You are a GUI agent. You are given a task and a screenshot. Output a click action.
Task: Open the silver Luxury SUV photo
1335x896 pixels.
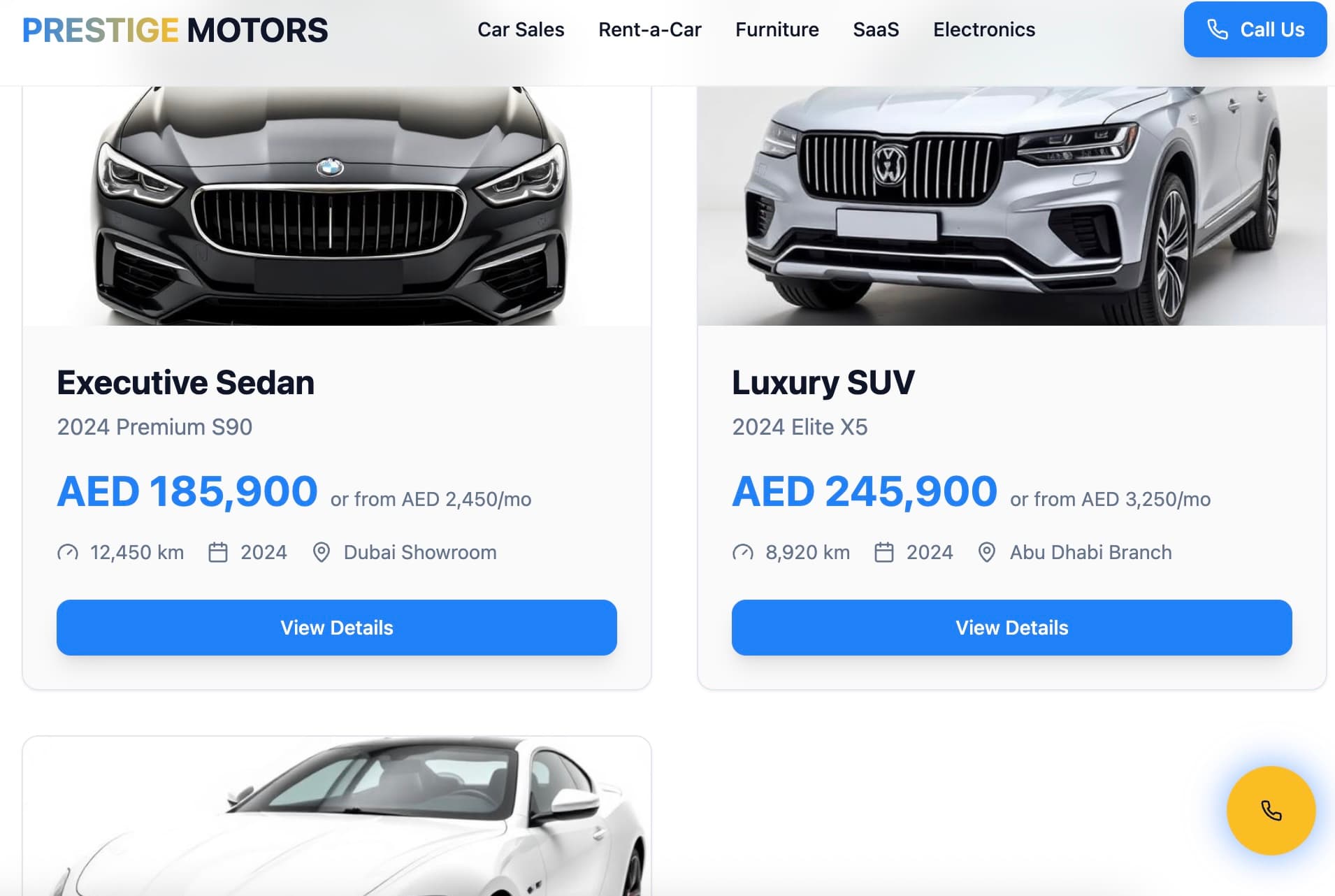(1012, 206)
